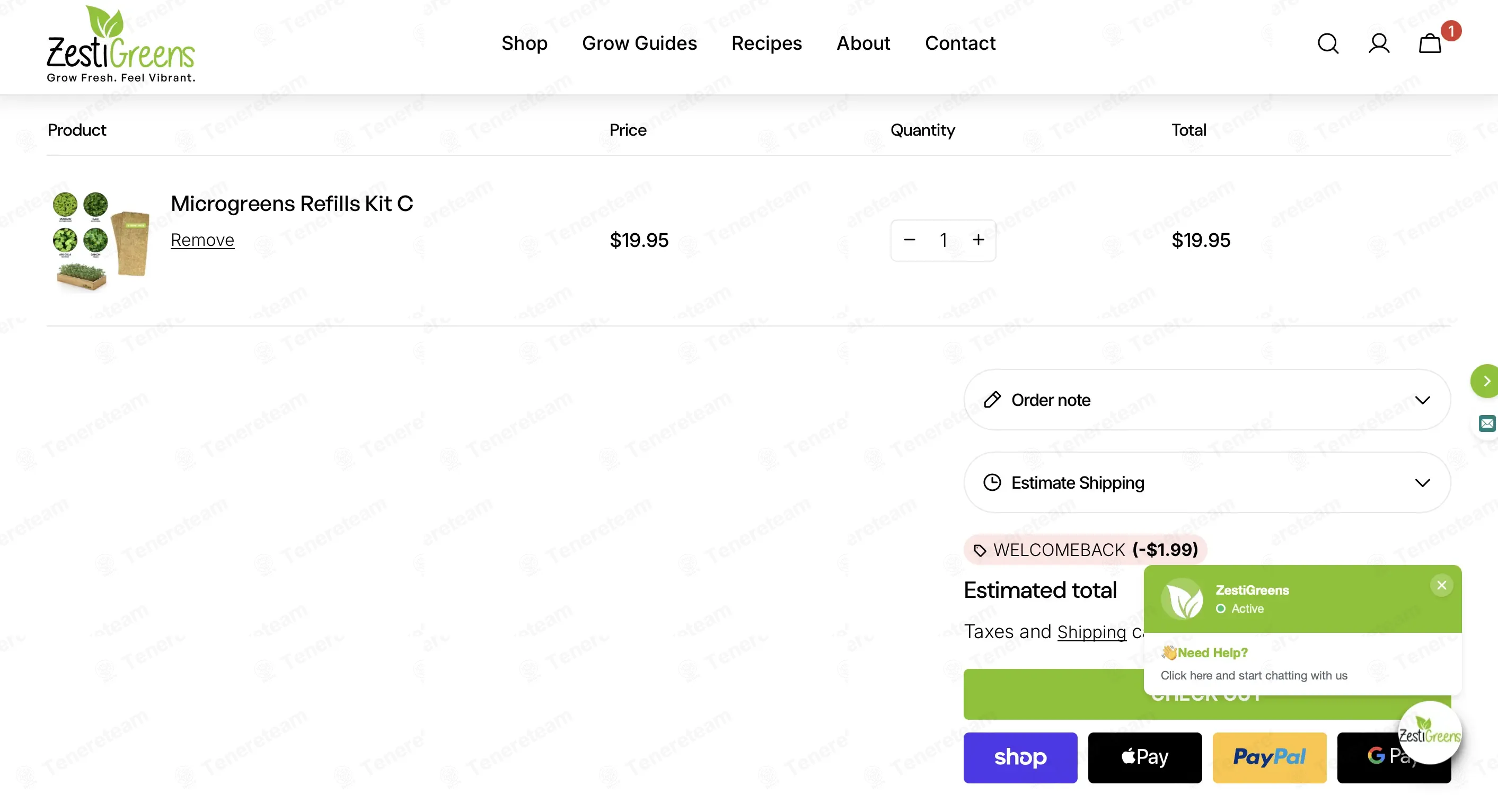
Task: Expand the Estimate Shipping section
Action: point(1206,482)
